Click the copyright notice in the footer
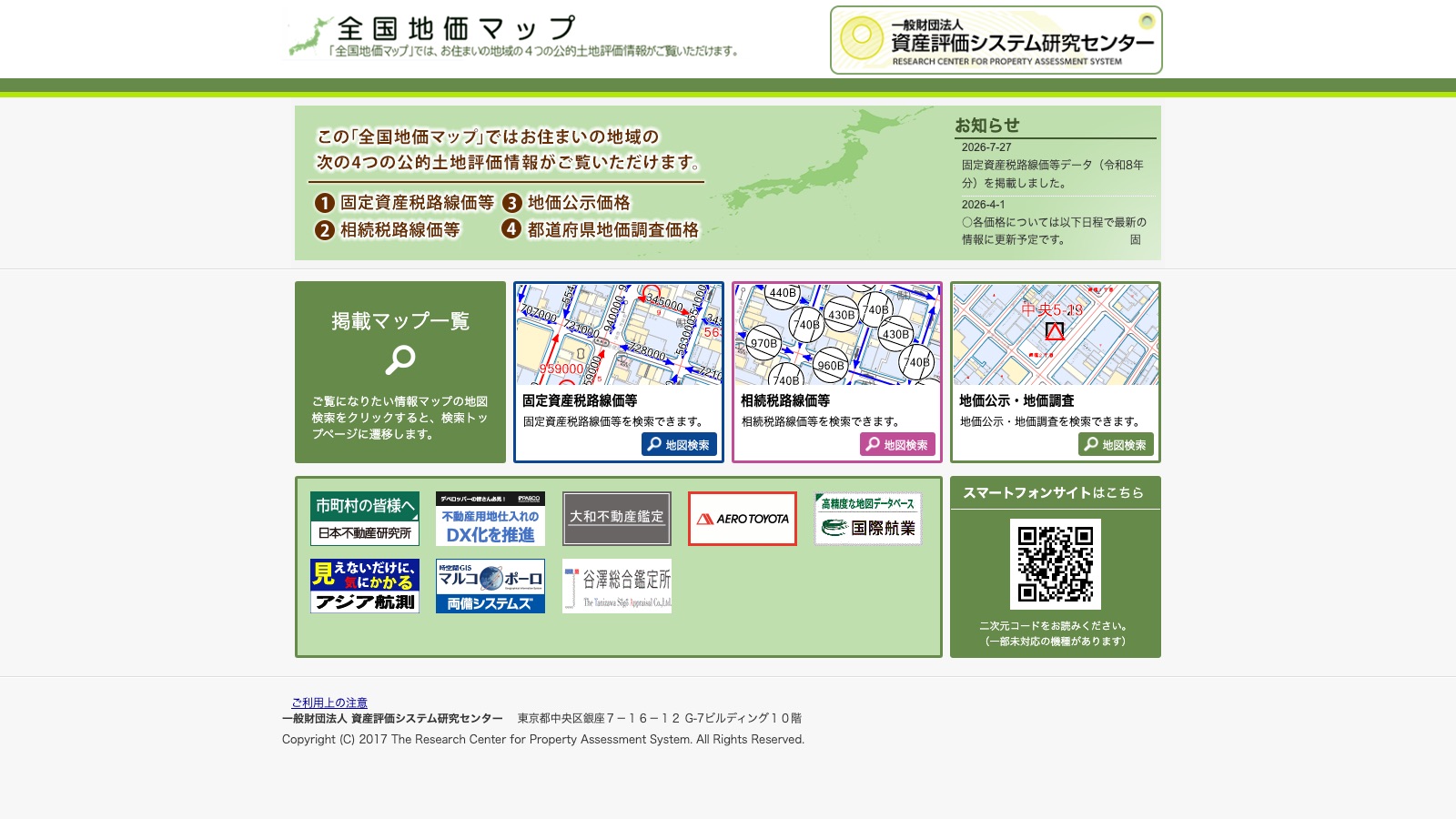 click(x=543, y=739)
